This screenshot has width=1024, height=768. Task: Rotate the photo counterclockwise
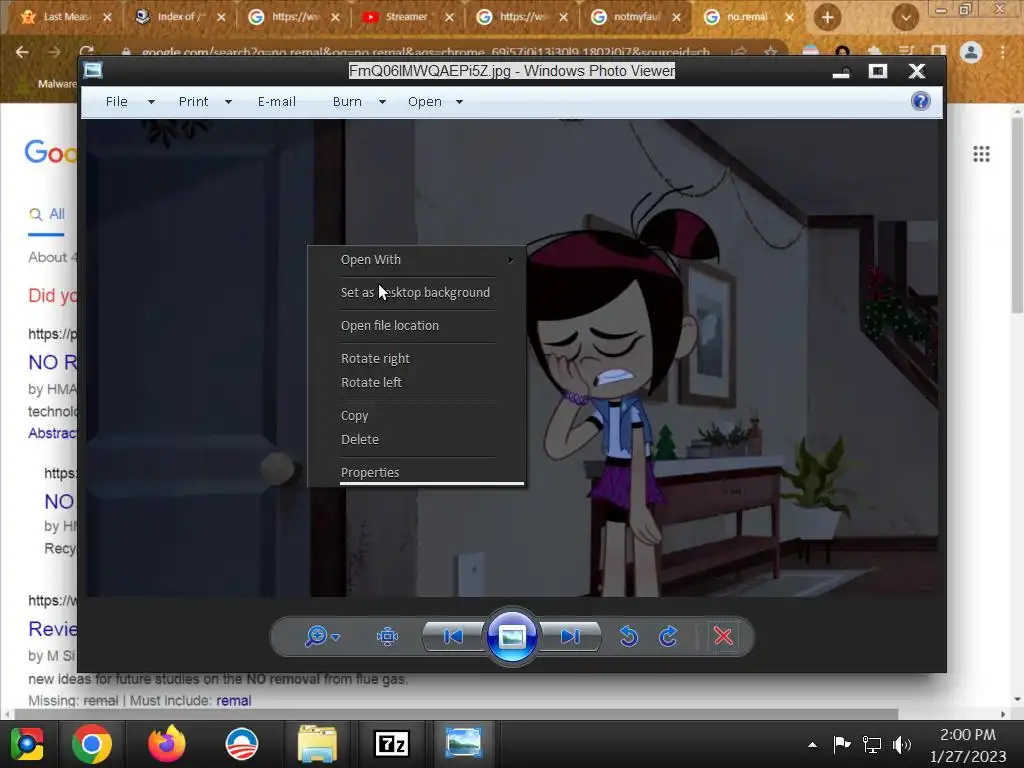pos(628,636)
